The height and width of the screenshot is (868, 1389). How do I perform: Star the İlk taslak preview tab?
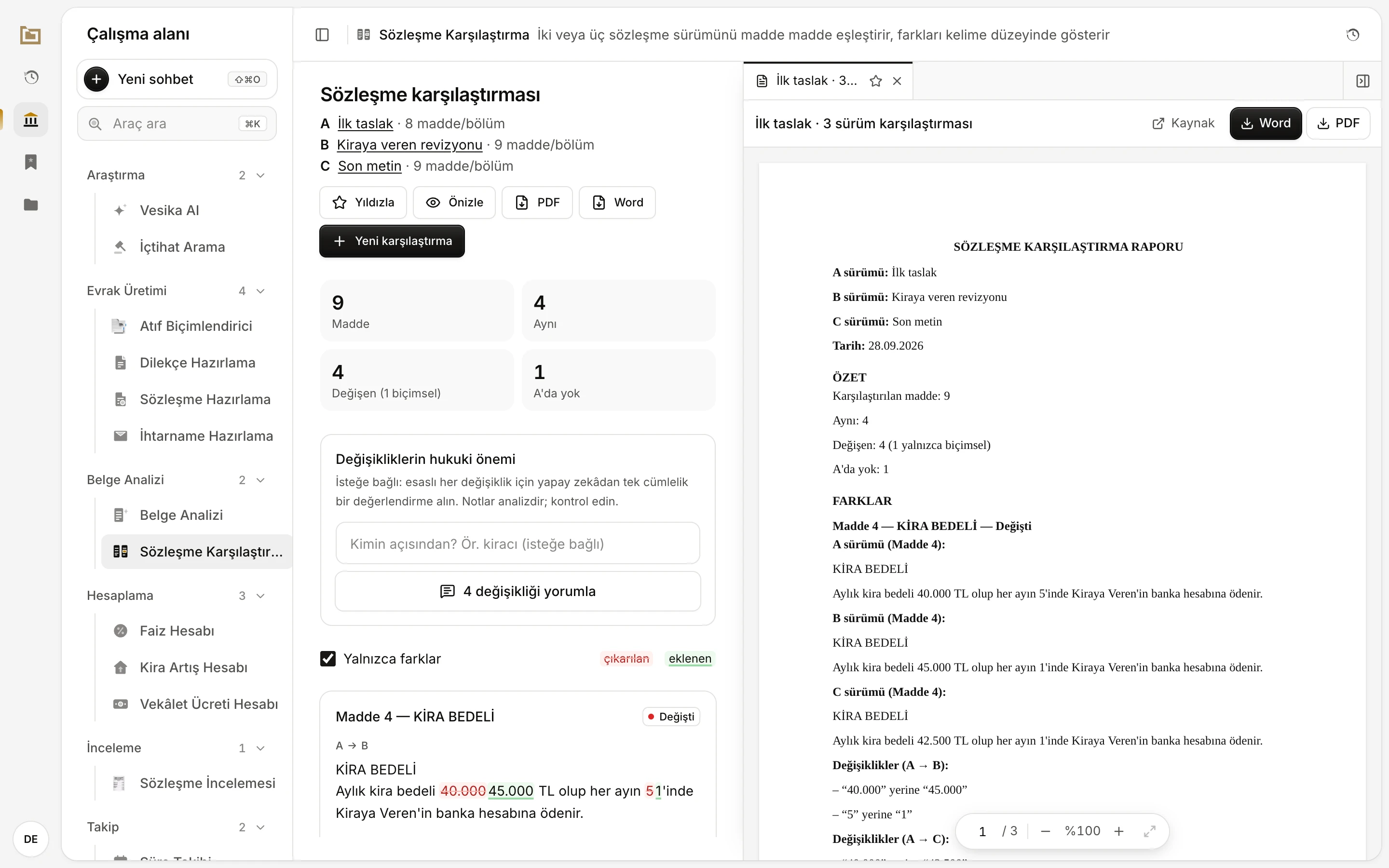(x=876, y=81)
